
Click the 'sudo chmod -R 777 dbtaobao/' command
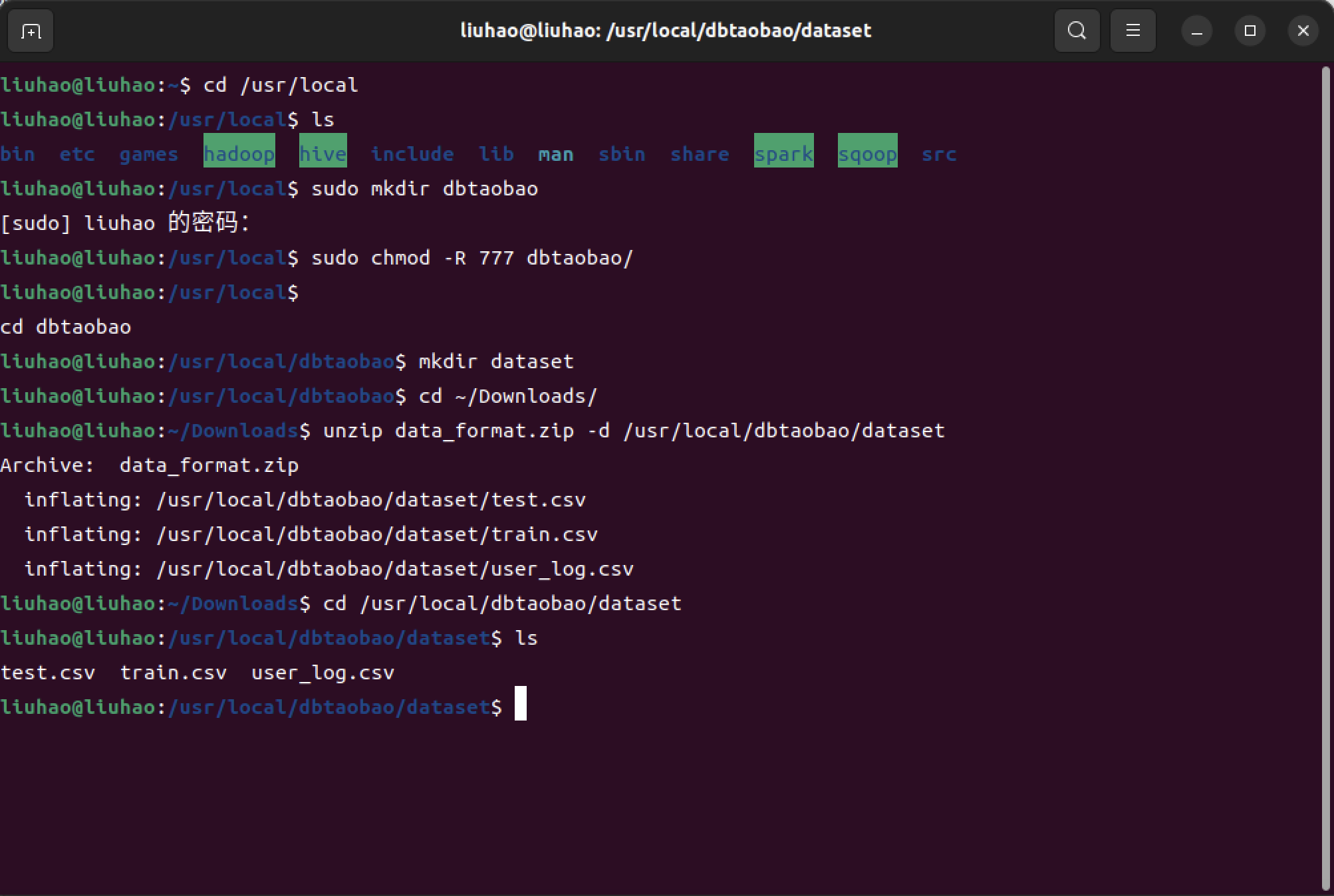point(472,258)
